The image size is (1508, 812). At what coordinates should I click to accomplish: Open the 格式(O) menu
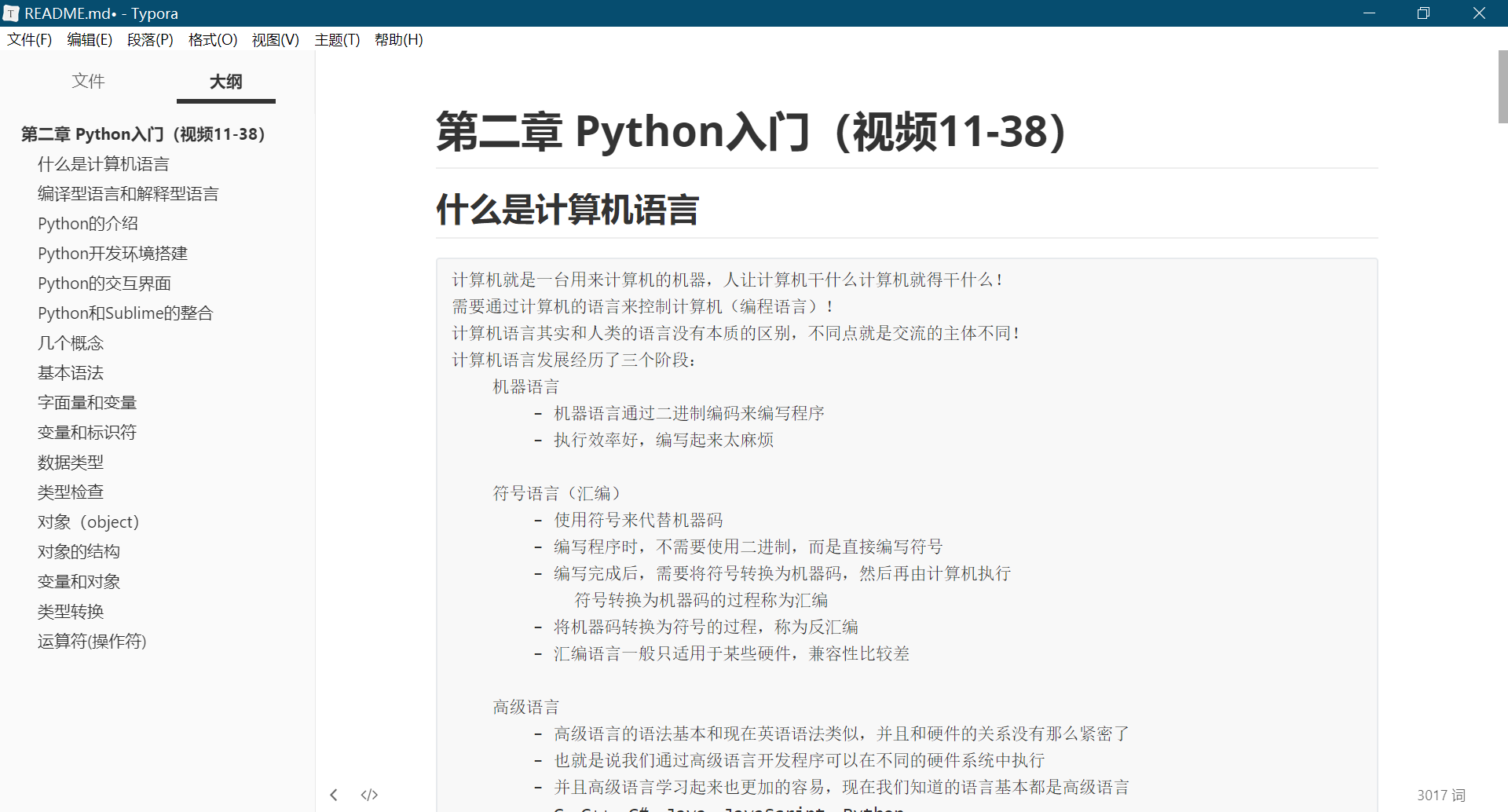click(213, 40)
